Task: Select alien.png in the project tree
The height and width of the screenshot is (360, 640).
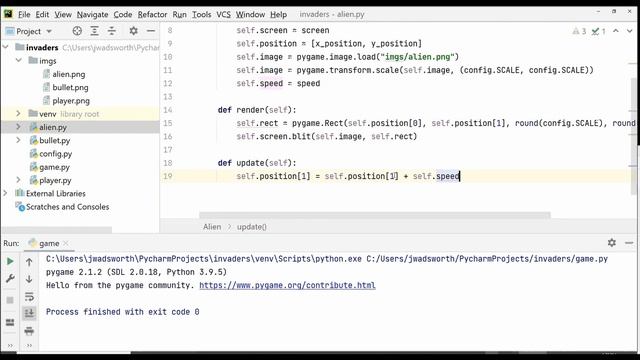Action: (x=69, y=74)
